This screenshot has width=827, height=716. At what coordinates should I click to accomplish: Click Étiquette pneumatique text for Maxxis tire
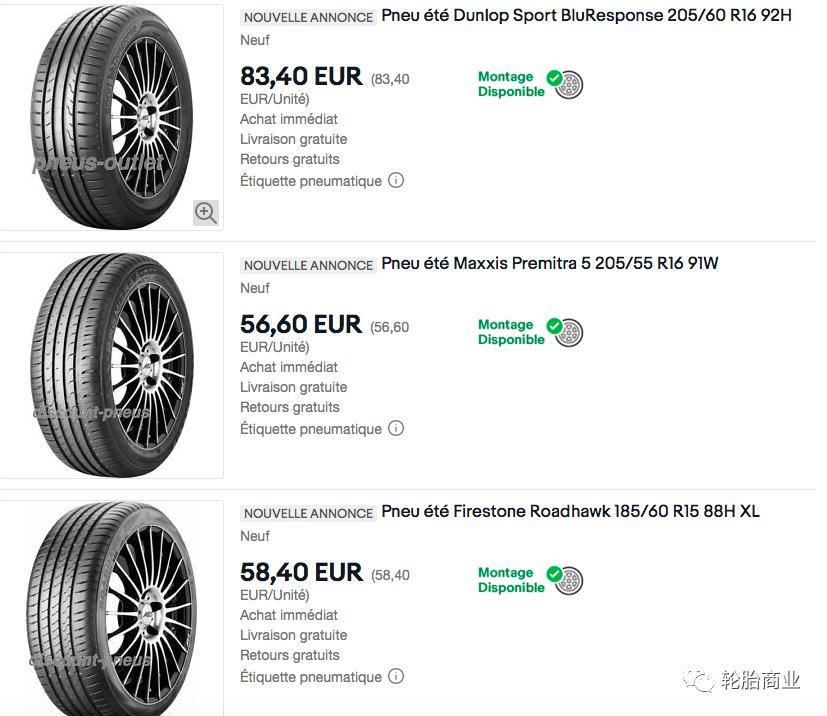coord(311,429)
